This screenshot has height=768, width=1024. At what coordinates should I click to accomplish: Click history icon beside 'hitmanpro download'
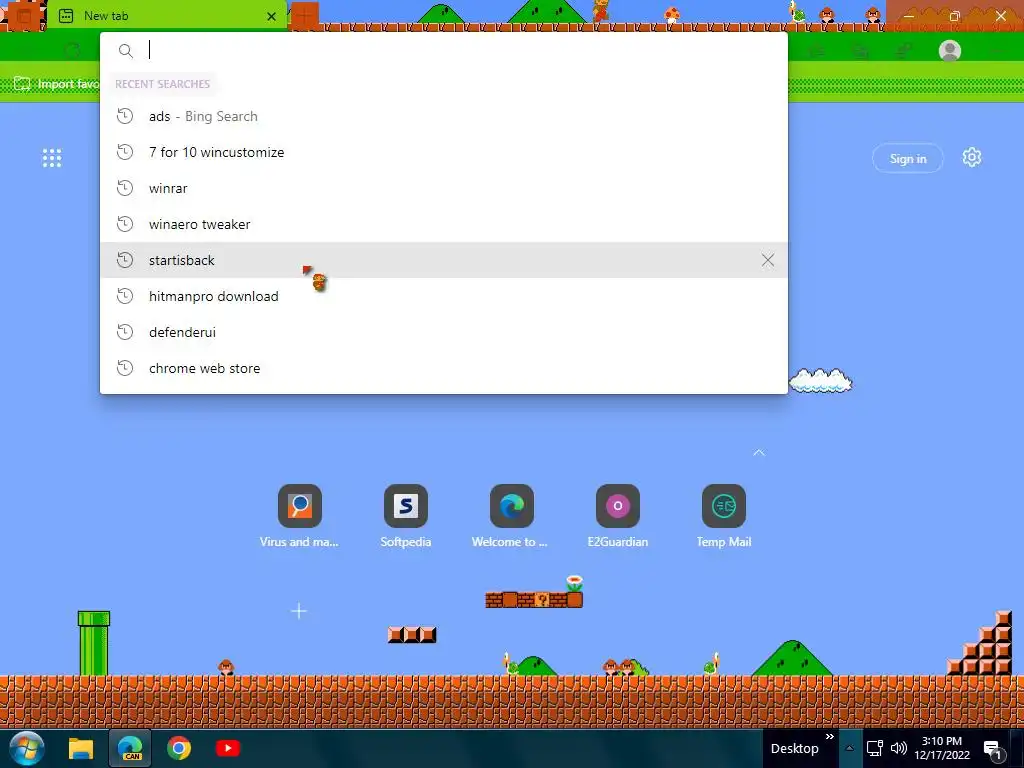click(x=125, y=296)
